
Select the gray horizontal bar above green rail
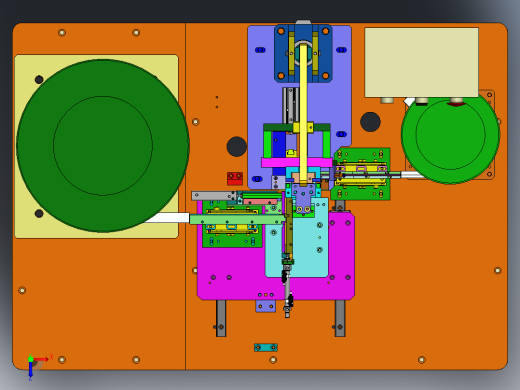point(213,196)
